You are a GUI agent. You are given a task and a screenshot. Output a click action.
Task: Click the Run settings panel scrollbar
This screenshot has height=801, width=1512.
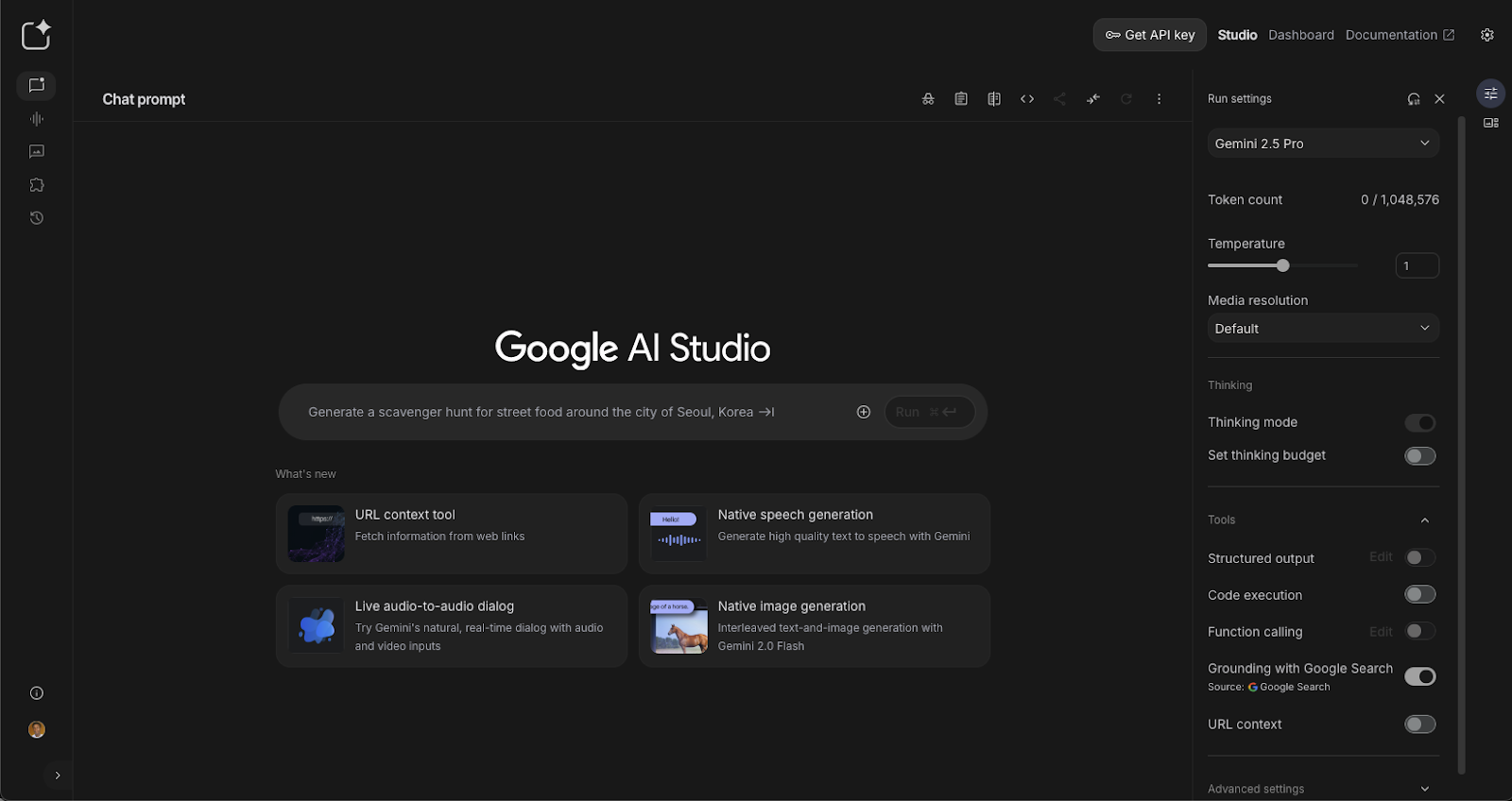1461,444
